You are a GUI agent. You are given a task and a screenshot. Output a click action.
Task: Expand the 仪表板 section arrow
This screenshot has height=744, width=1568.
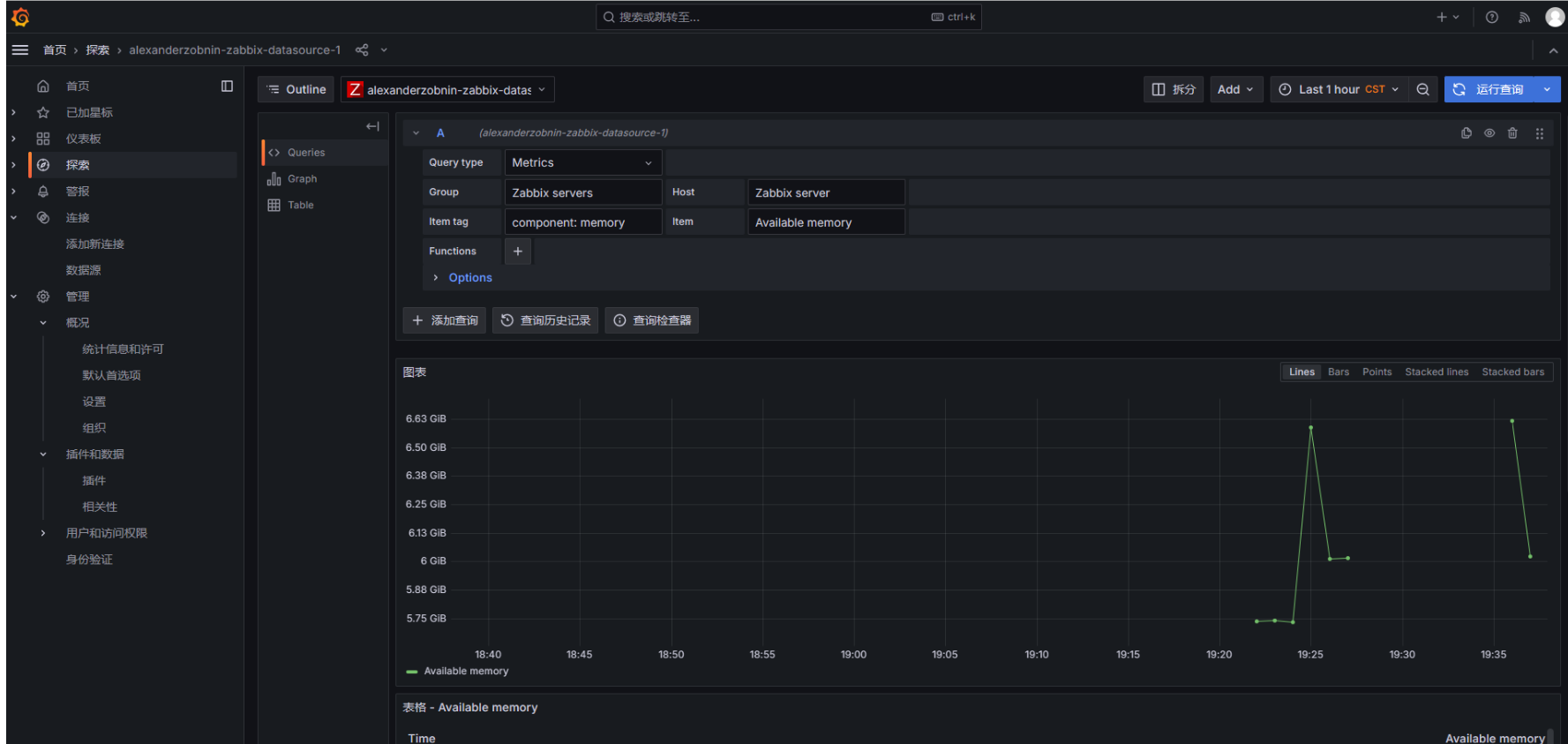(13, 139)
